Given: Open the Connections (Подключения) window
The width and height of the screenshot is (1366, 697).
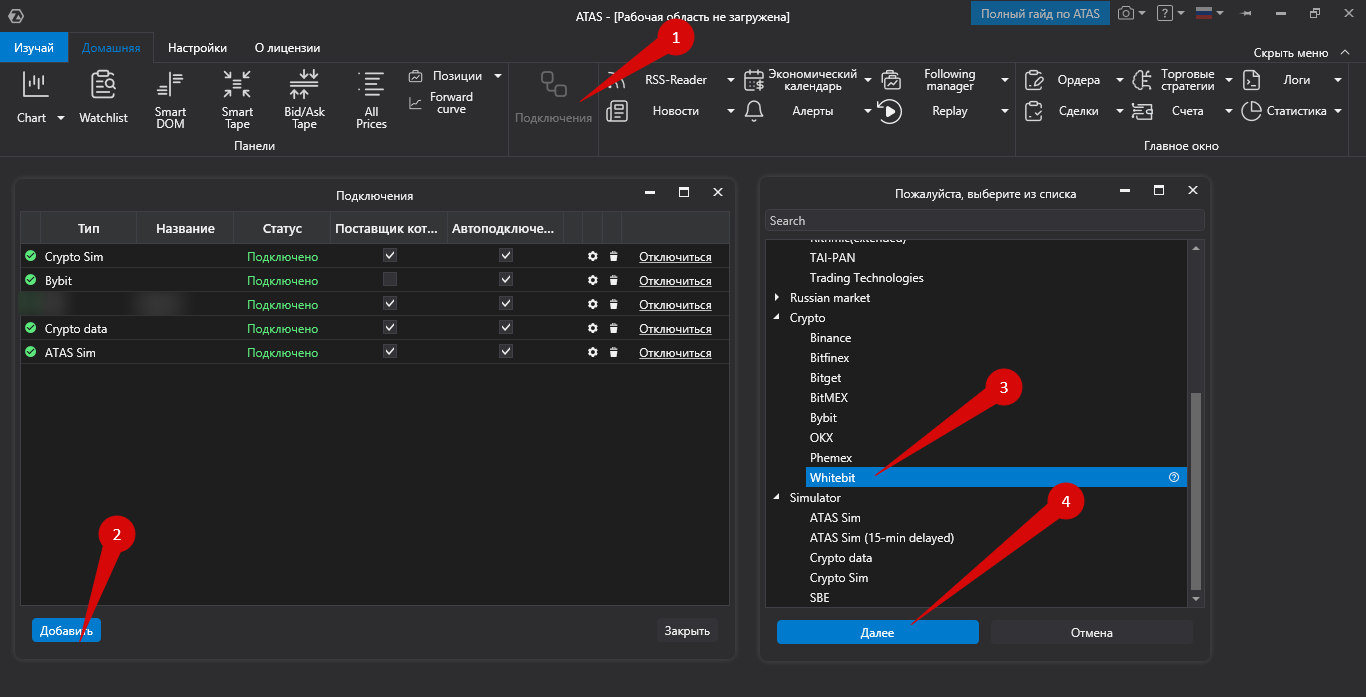Looking at the screenshot, I should 553,97.
